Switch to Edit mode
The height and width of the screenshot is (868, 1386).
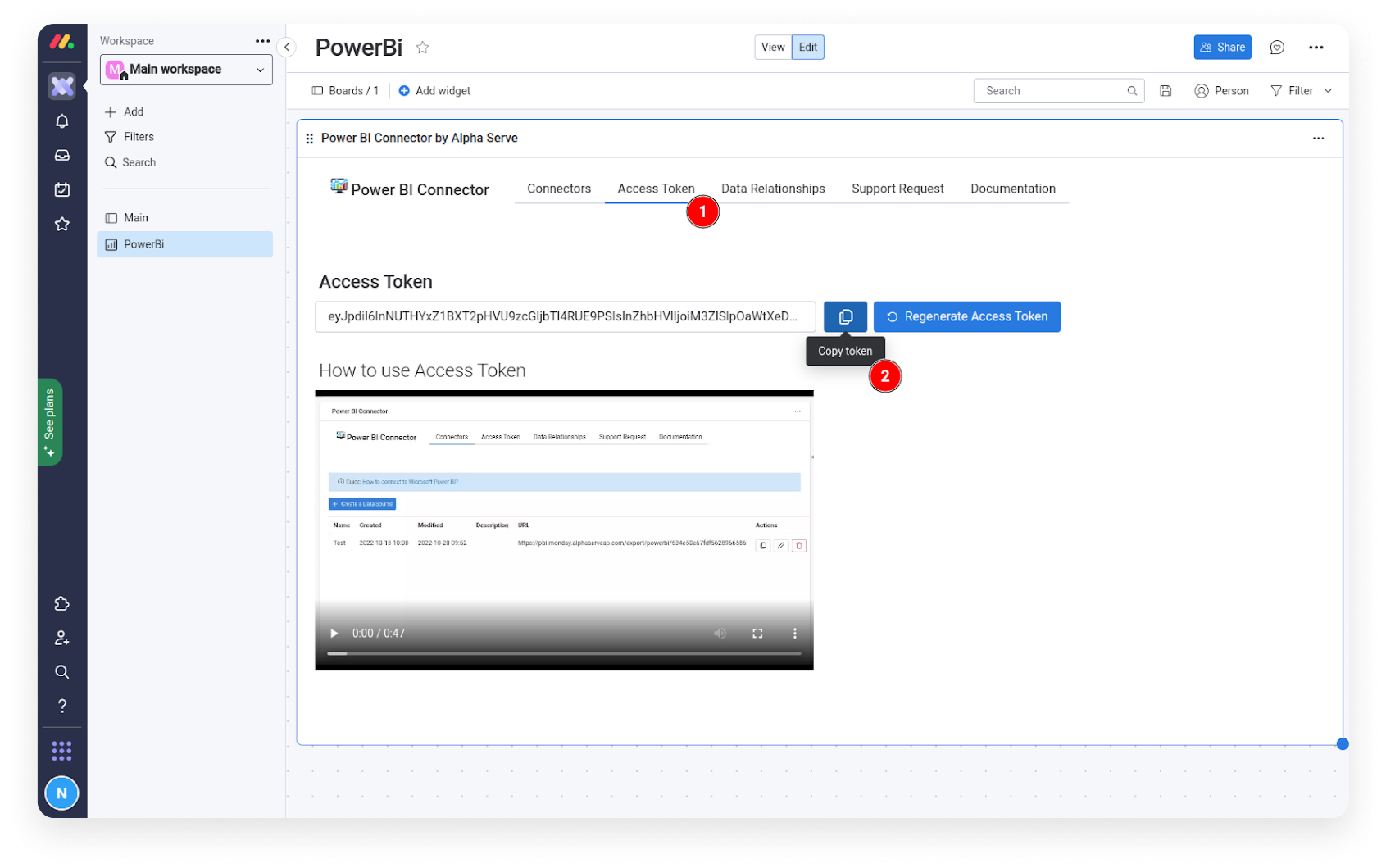pyautogui.click(x=807, y=47)
